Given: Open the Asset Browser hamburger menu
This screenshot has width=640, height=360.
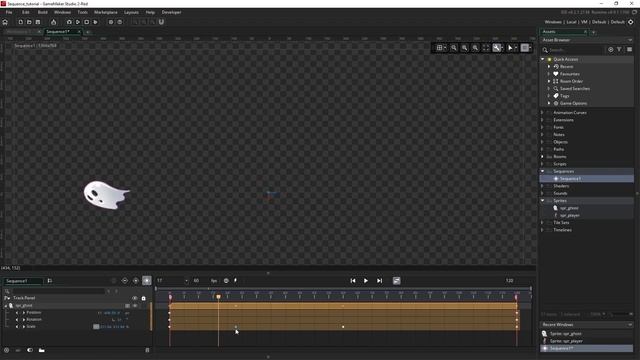Looking at the screenshot, I should tap(629, 49).
